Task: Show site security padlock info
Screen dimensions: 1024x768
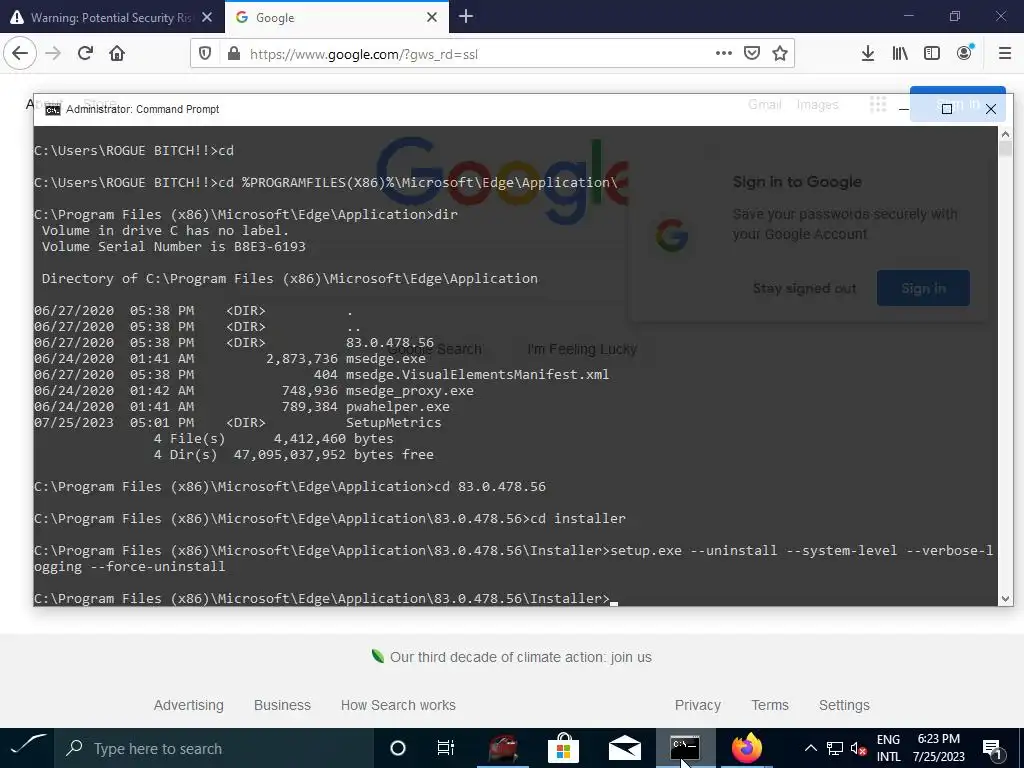Action: point(233,54)
